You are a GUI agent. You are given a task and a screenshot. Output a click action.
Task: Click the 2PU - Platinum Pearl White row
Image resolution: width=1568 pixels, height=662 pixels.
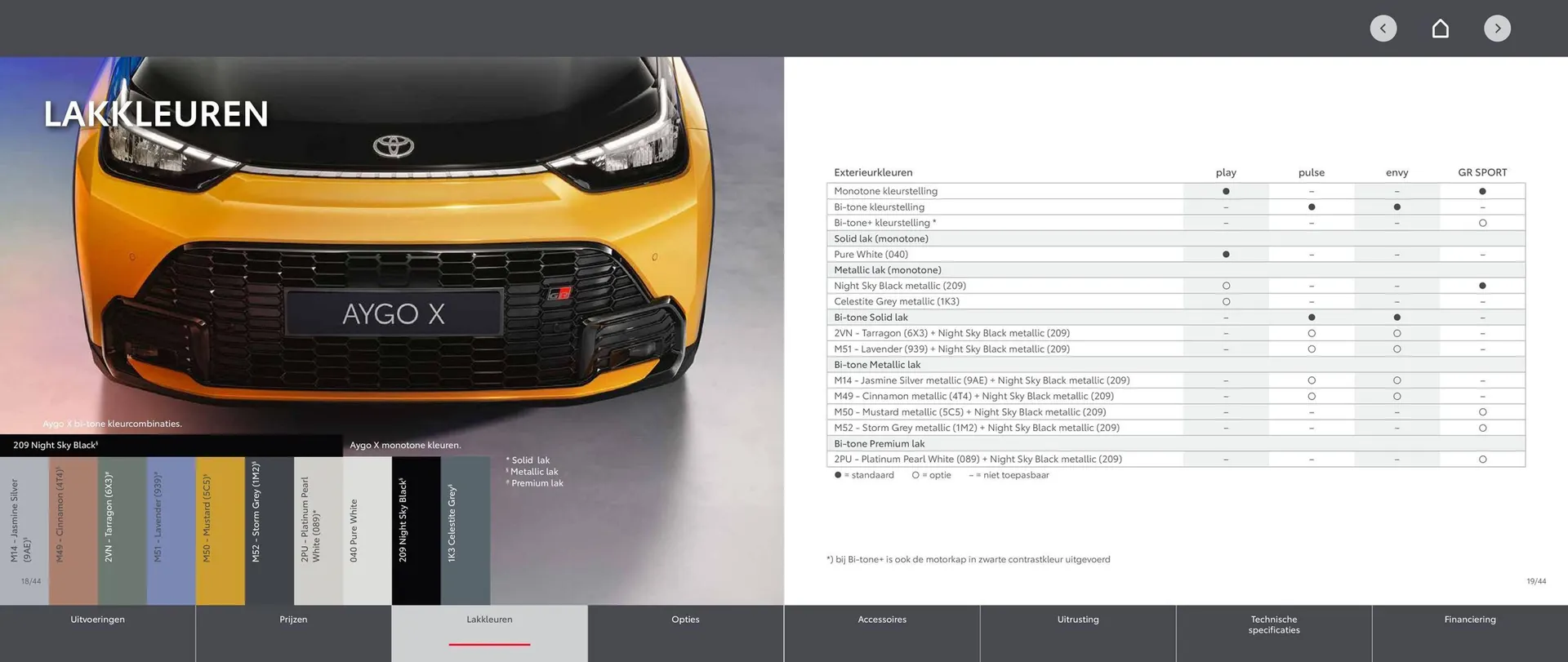(1176, 459)
